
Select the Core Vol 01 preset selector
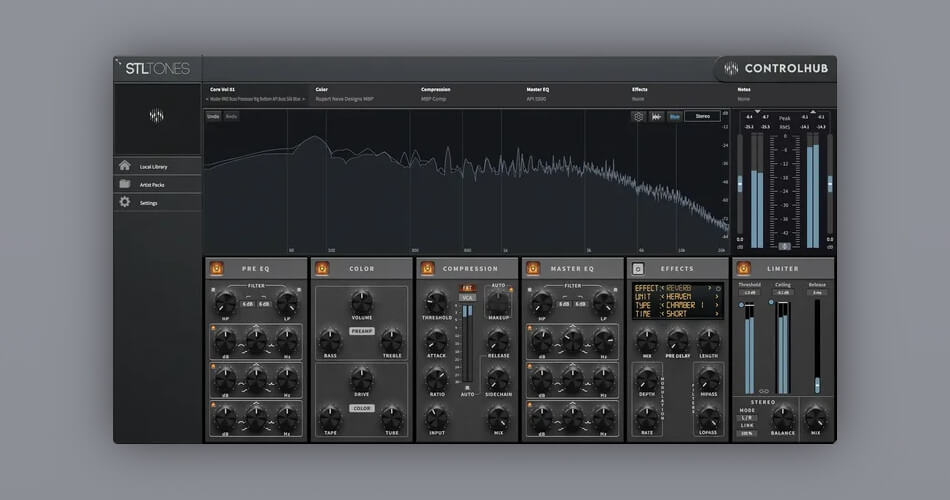[256, 94]
